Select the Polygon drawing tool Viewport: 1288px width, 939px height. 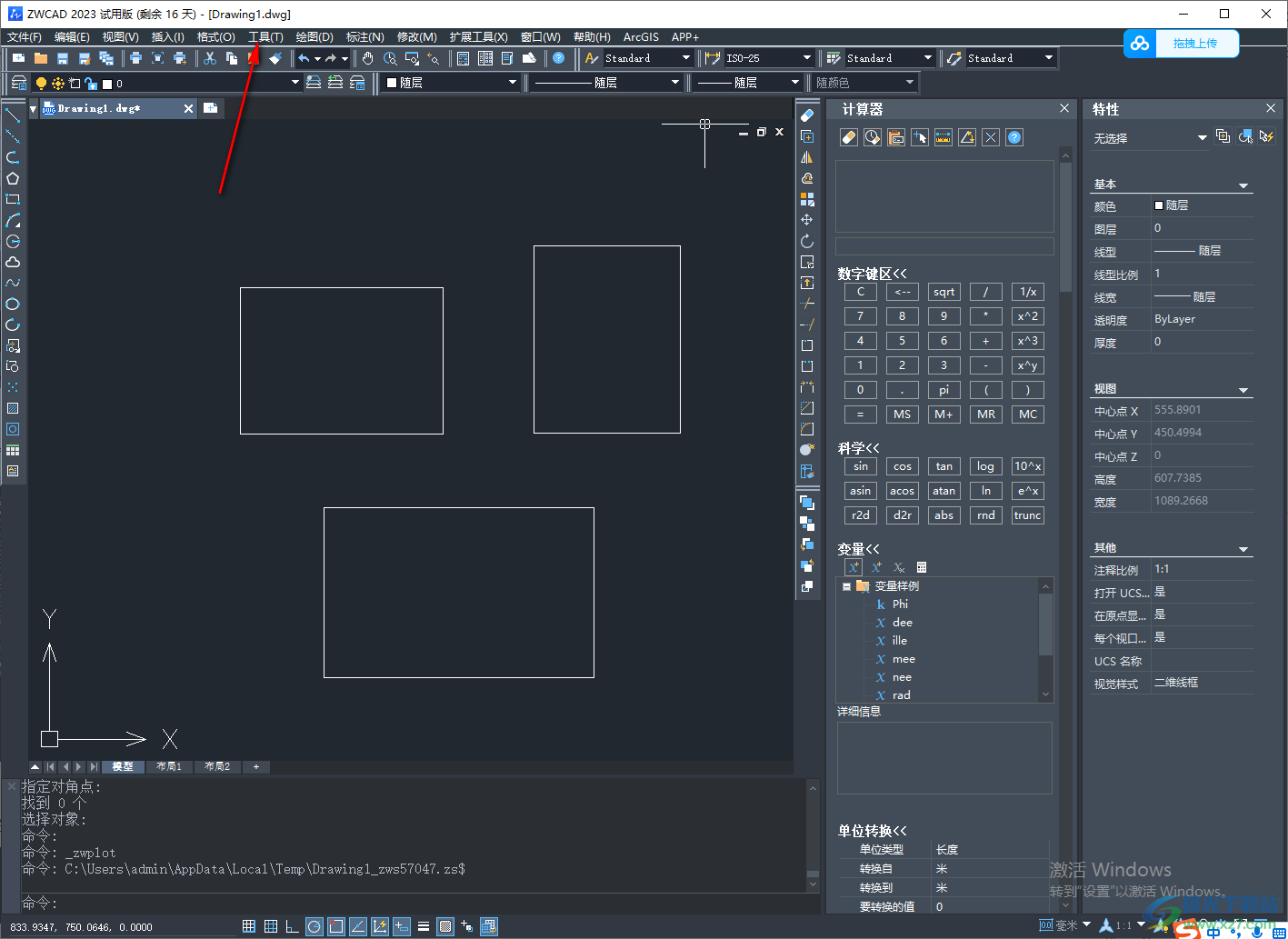coord(13,178)
